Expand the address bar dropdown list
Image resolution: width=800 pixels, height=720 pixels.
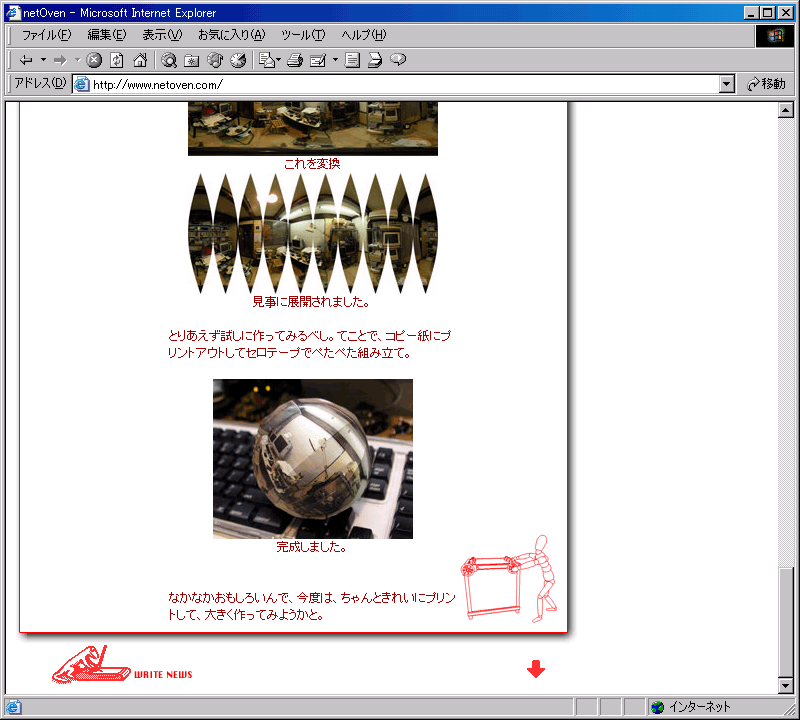point(727,84)
